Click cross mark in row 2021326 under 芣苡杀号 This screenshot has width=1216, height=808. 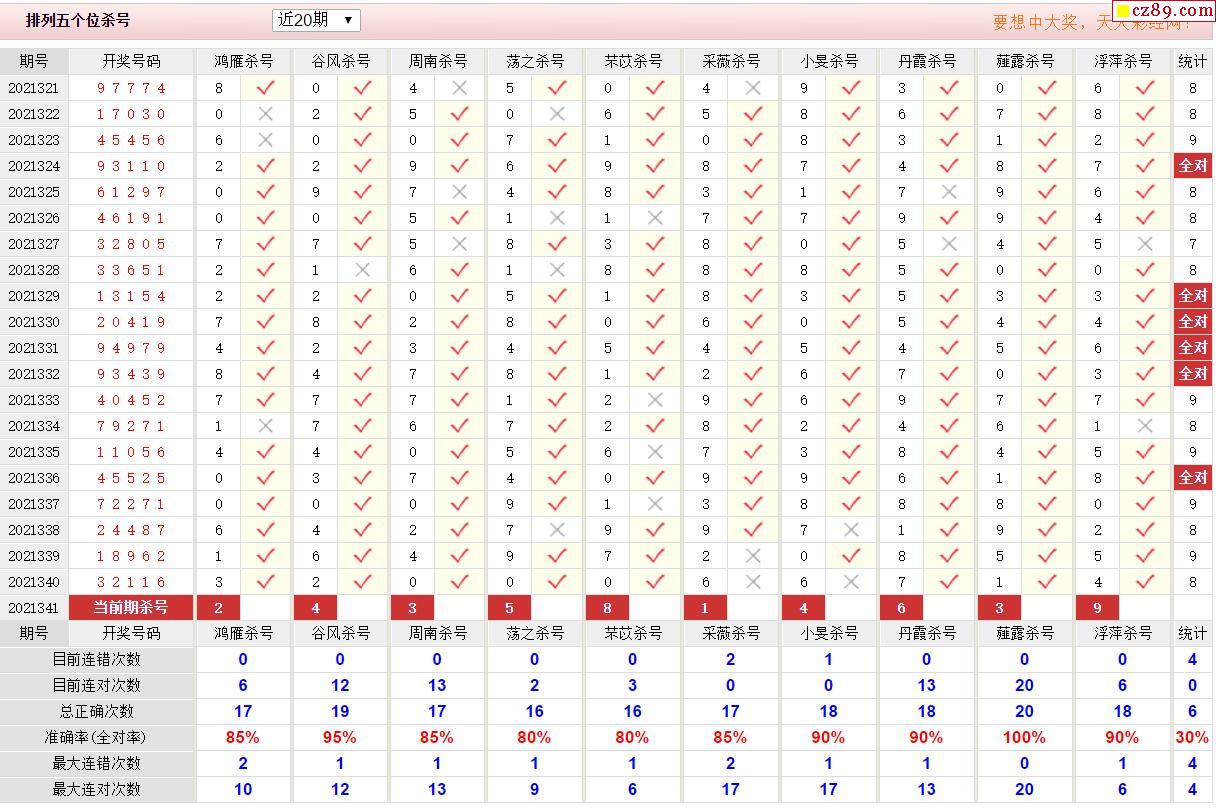click(x=655, y=218)
